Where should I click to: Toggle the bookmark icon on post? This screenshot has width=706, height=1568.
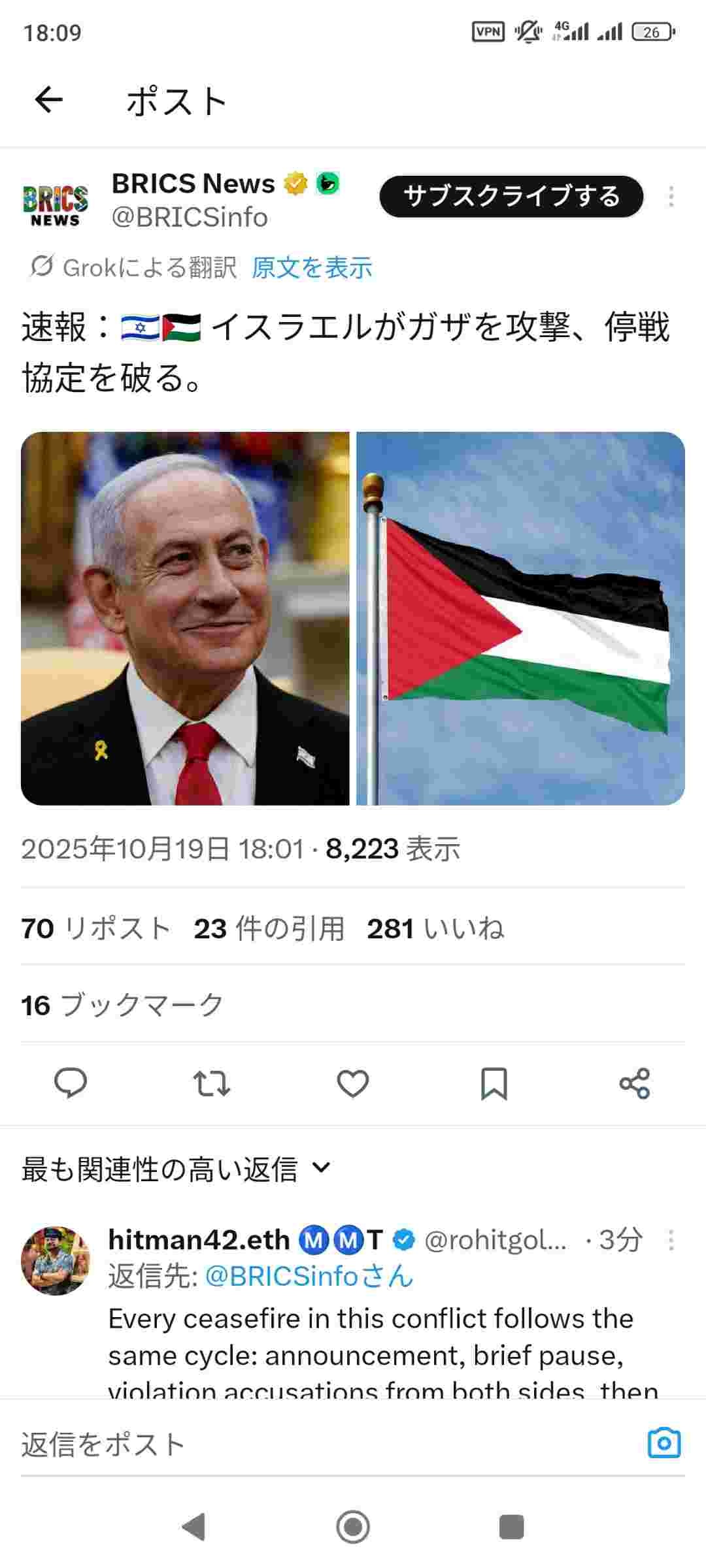(494, 1083)
